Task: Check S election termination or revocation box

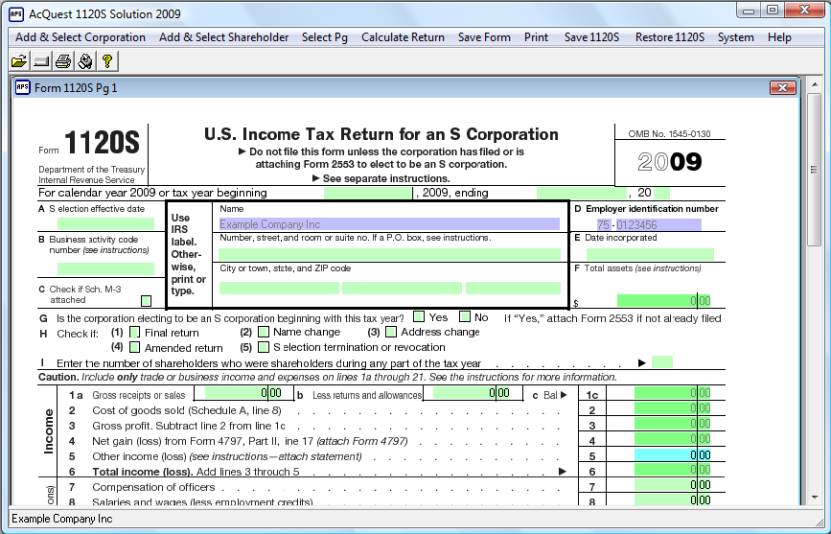Action: (x=263, y=347)
